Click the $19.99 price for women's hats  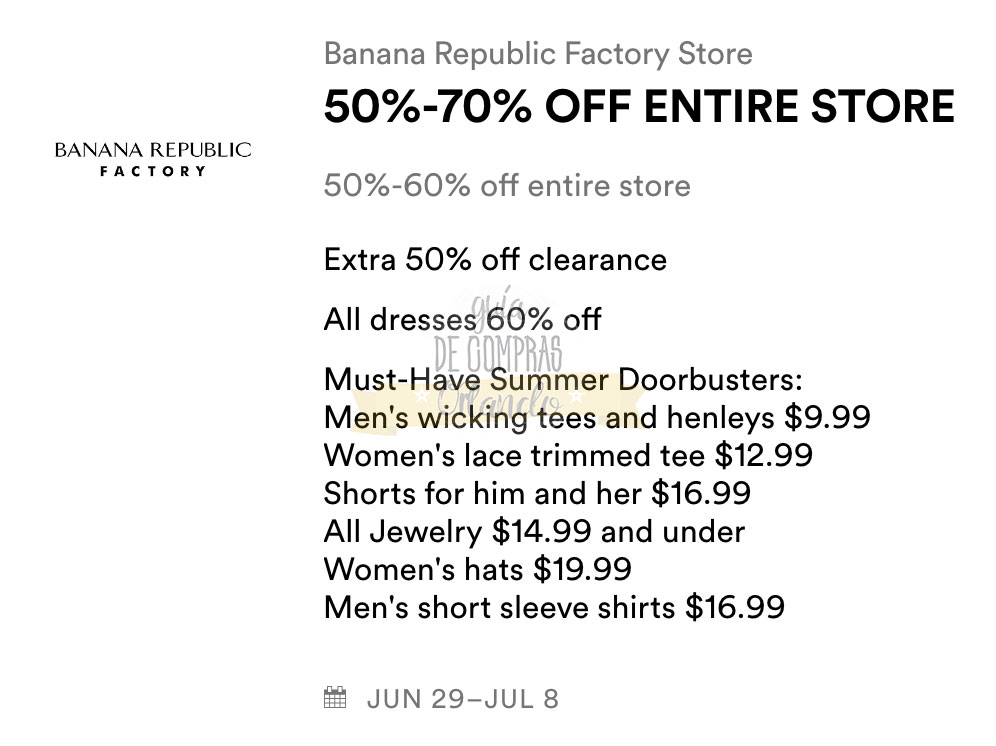[x=582, y=569]
